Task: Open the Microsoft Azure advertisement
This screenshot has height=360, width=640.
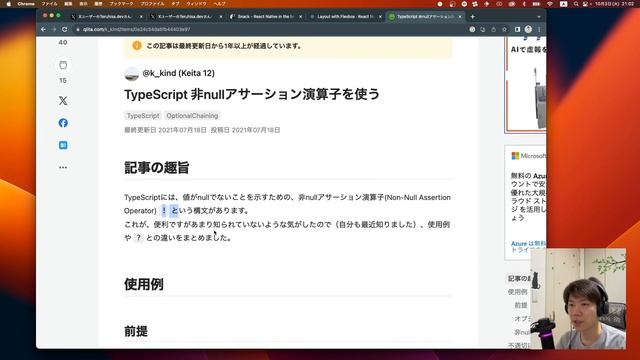Action: [x=525, y=203]
